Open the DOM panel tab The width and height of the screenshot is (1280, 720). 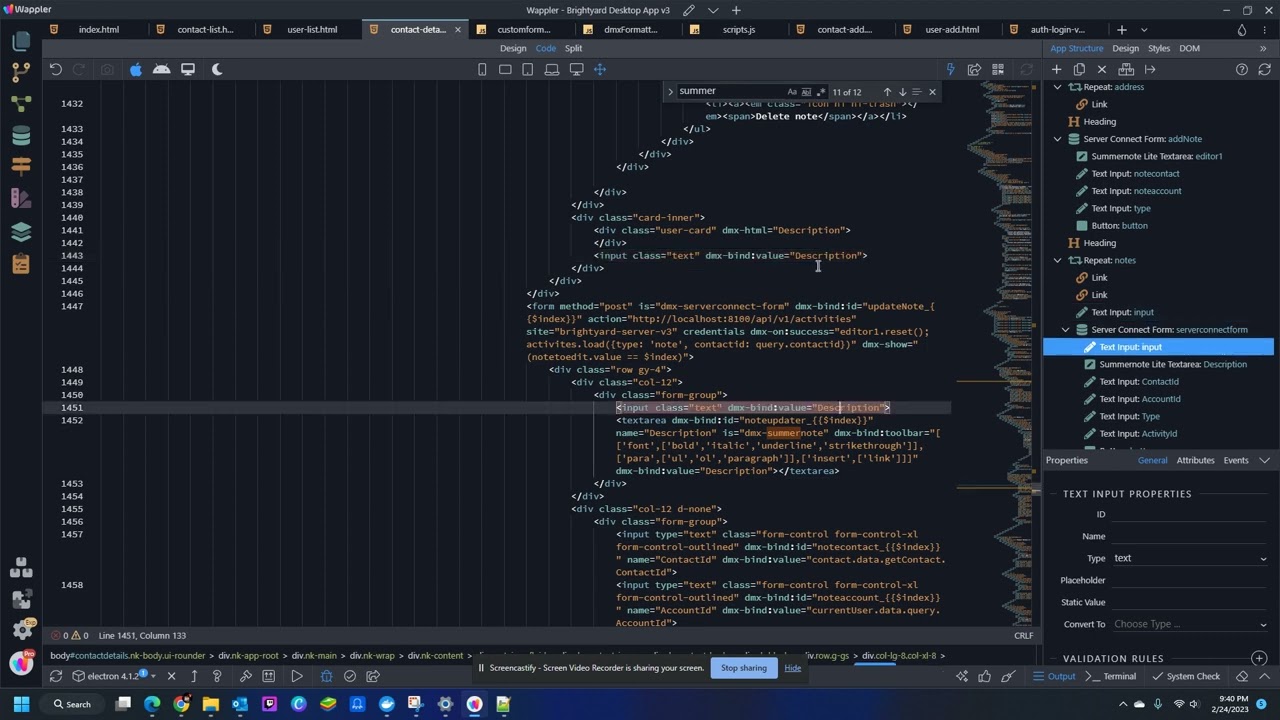(x=1189, y=48)
